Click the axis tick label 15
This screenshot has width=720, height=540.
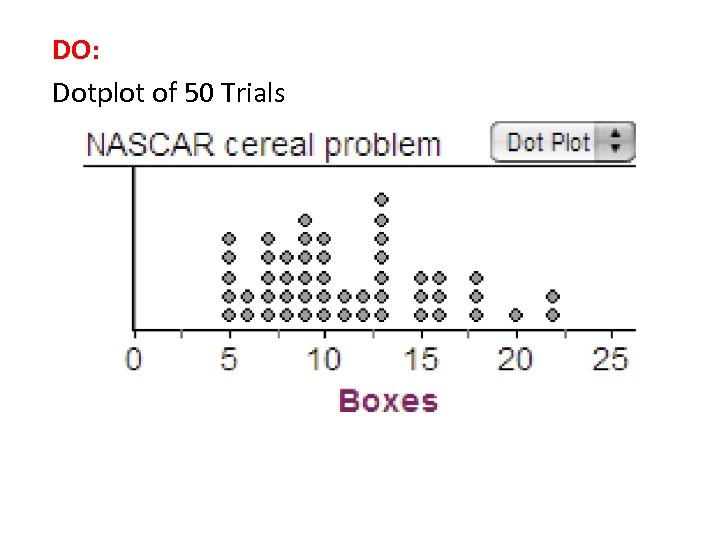[420, 358]
